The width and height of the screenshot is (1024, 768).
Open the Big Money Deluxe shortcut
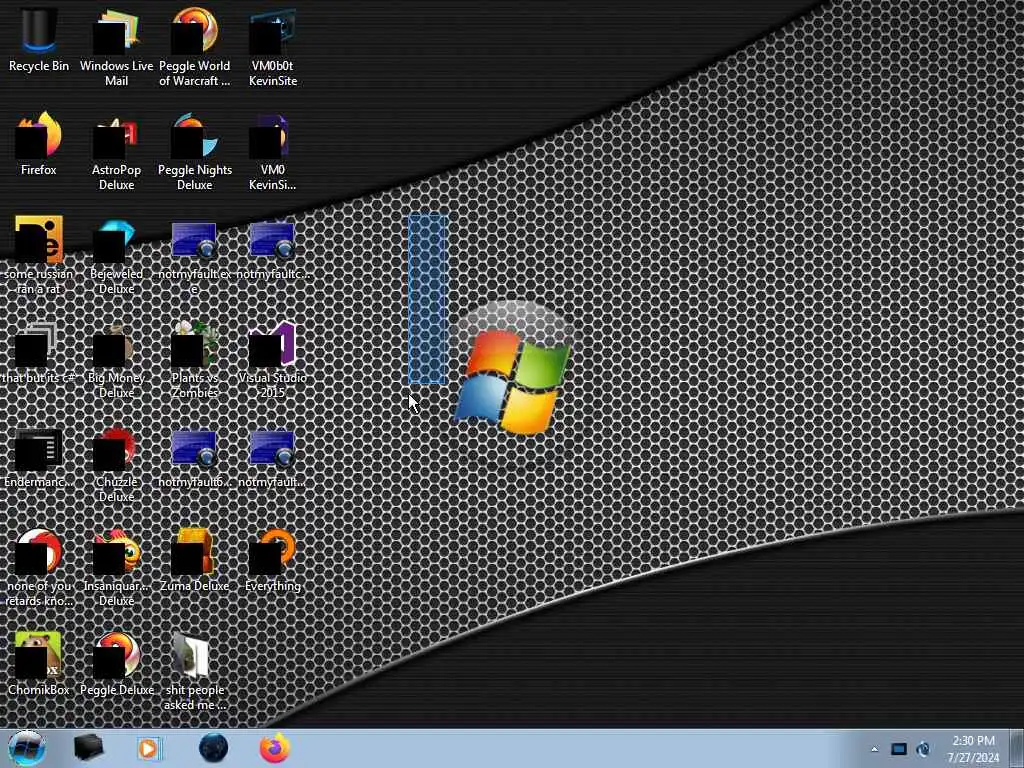tap(116, 359)
